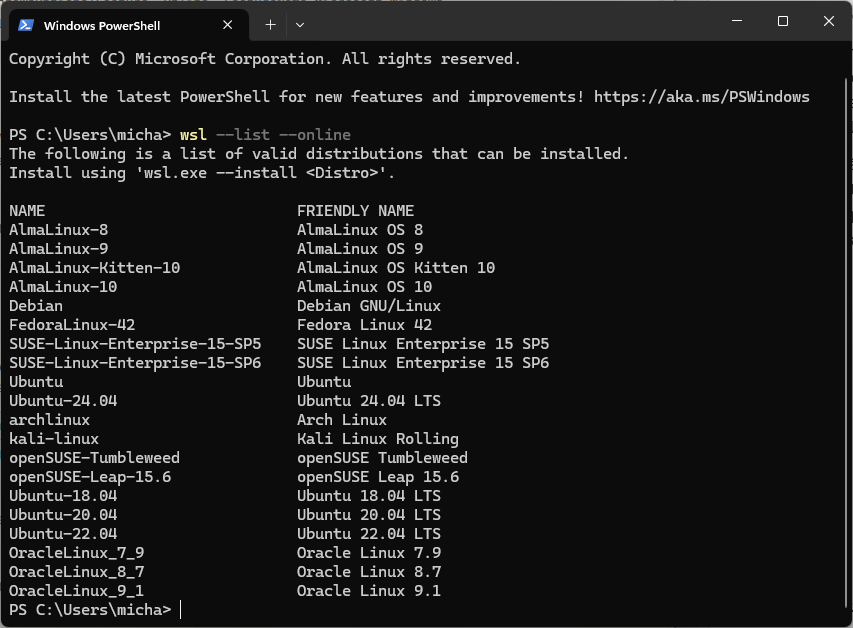853x628 pixels.
Task: Click the Ubuntu-24.04 distribution name
Action: click(63, 401)
